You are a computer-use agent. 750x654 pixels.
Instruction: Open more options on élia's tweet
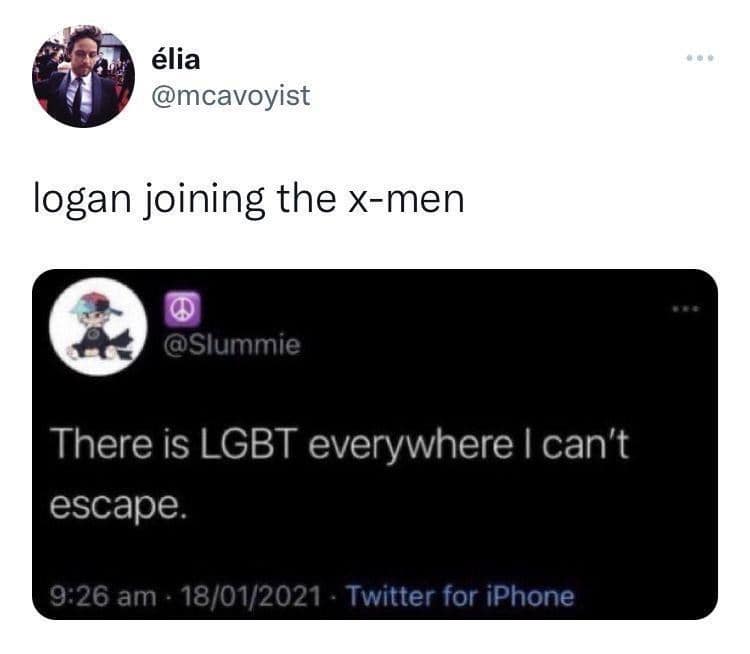tap(700, 58)
